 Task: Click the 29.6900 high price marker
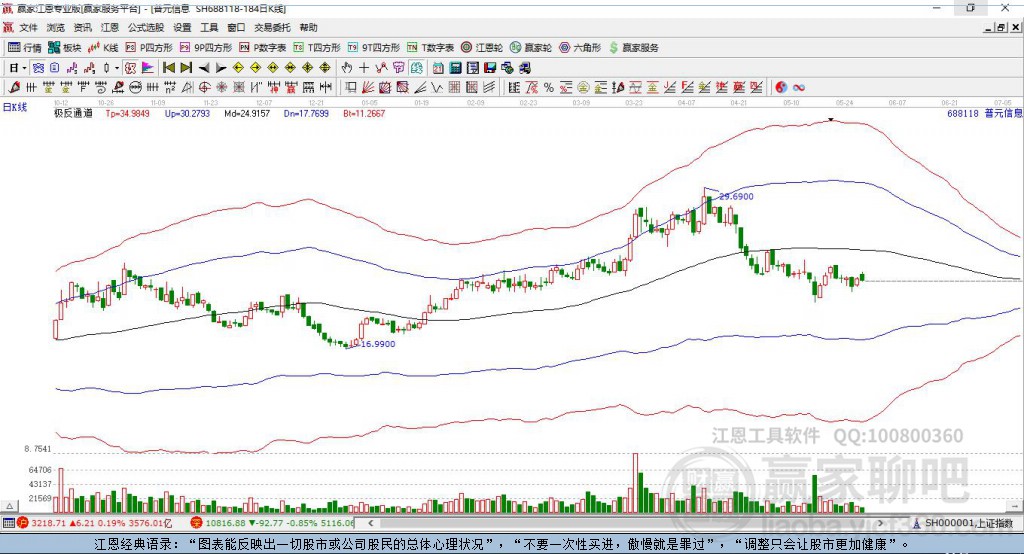(736, 196)
